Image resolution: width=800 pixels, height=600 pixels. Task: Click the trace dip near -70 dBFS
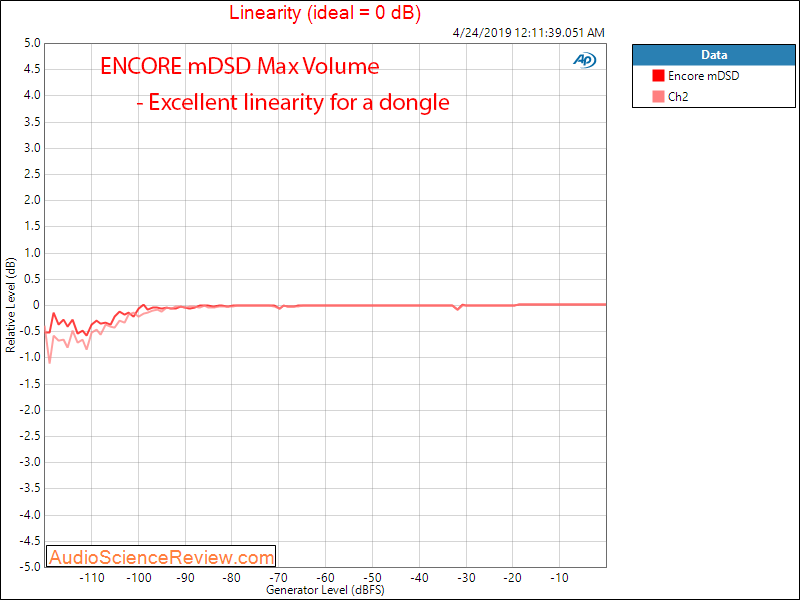280,308
